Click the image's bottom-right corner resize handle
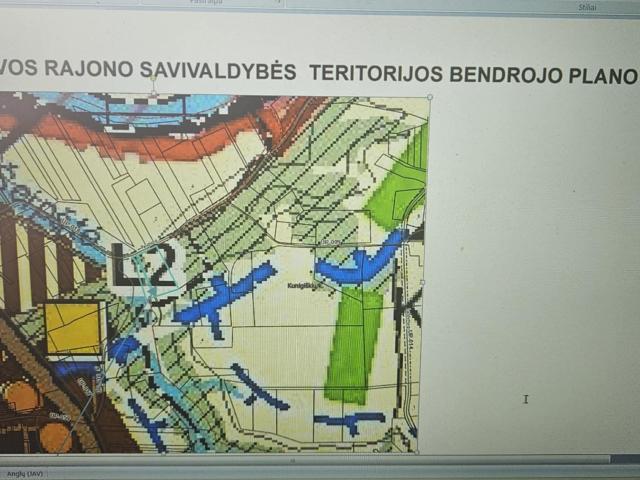 (x=418, y=452)
